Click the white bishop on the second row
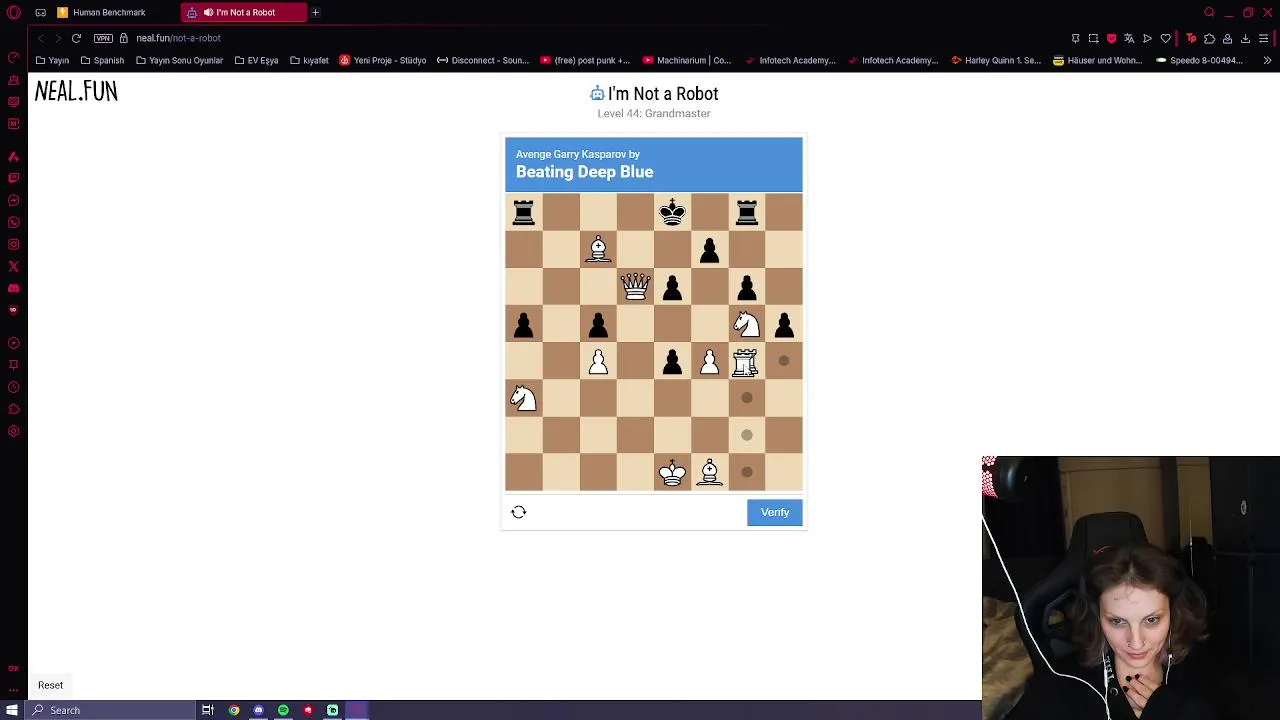Screen dimensions: 1280x720 coord(598,249)
